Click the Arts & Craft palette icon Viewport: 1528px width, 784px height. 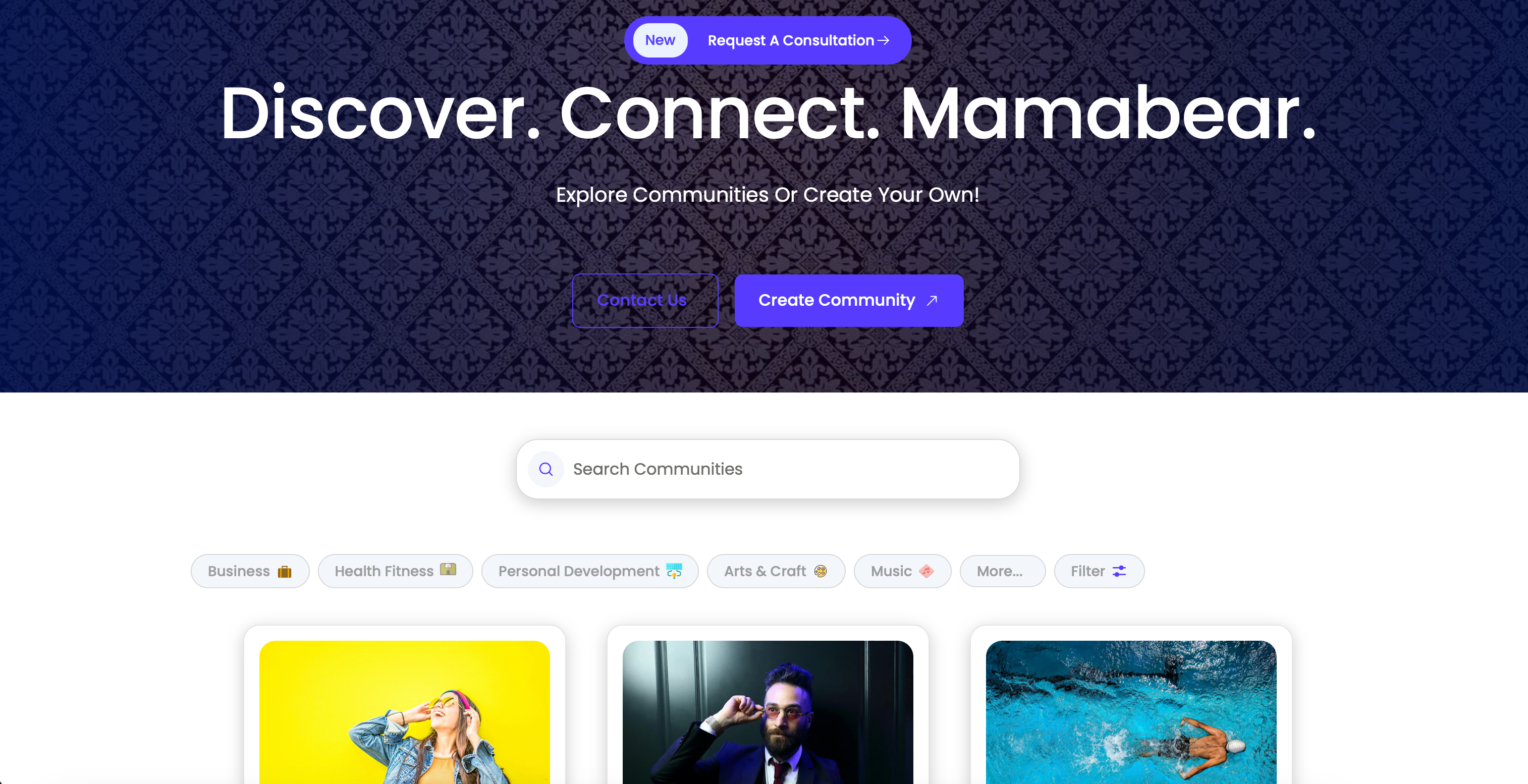point(821,571)
